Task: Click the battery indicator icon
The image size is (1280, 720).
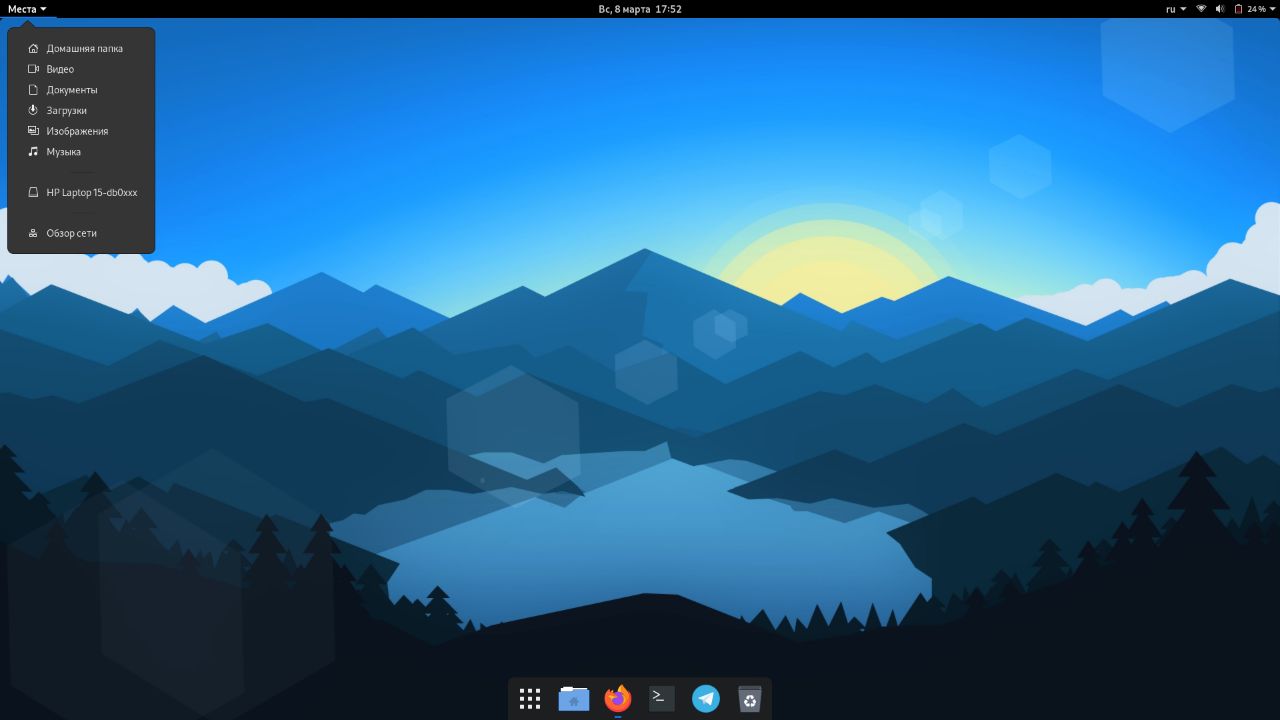Action: pos(1238,9)
